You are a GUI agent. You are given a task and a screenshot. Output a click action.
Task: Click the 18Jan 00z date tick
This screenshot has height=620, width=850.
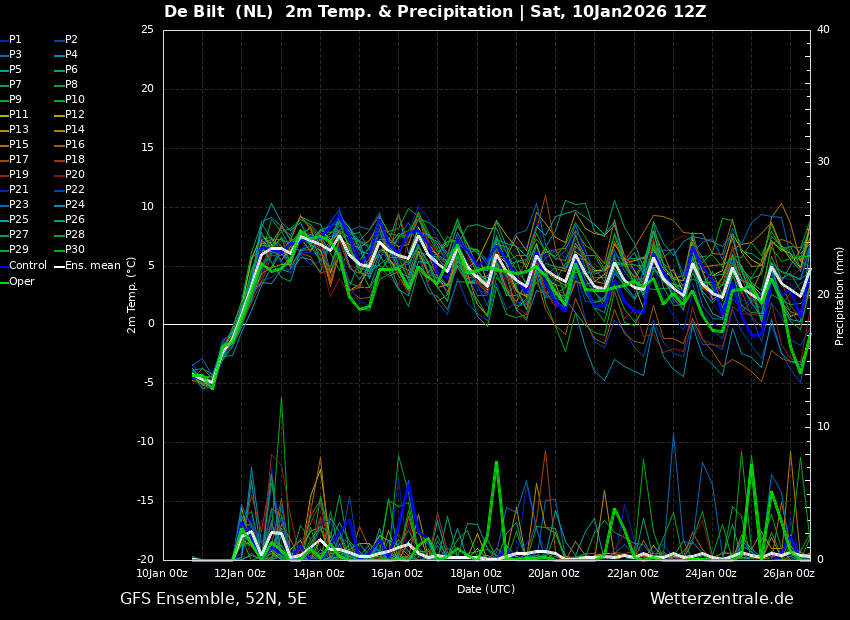coord(475,573)
